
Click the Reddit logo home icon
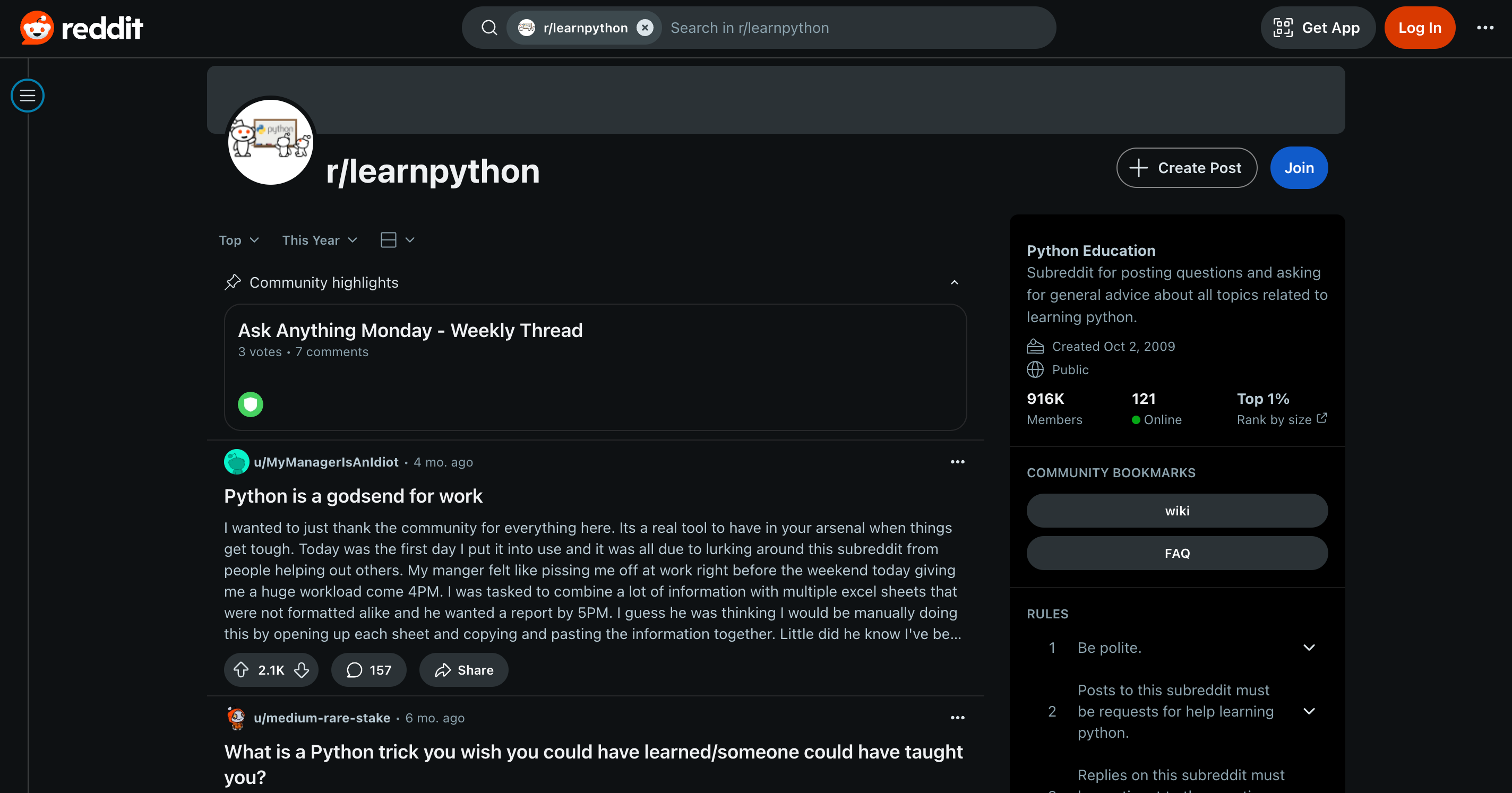tap(37, 28)
